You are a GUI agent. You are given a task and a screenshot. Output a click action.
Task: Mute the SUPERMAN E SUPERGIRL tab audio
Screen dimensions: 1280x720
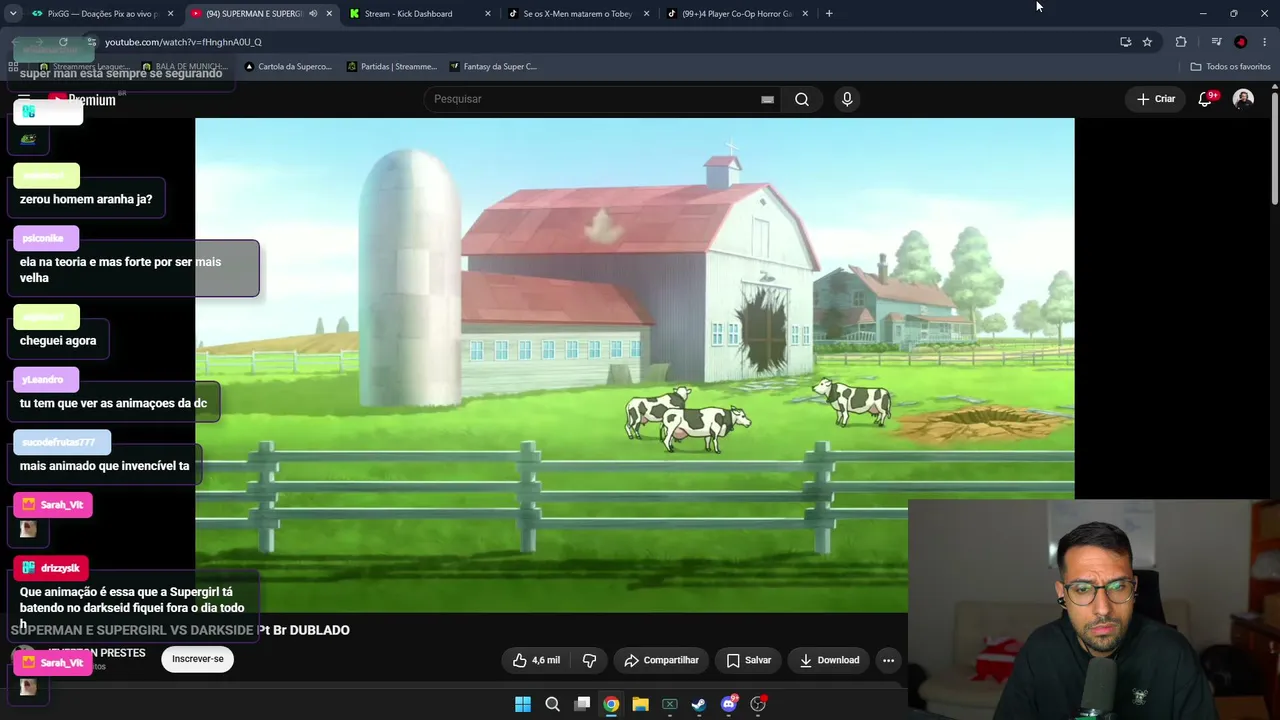pyautogui.click(x=313, y=14)
